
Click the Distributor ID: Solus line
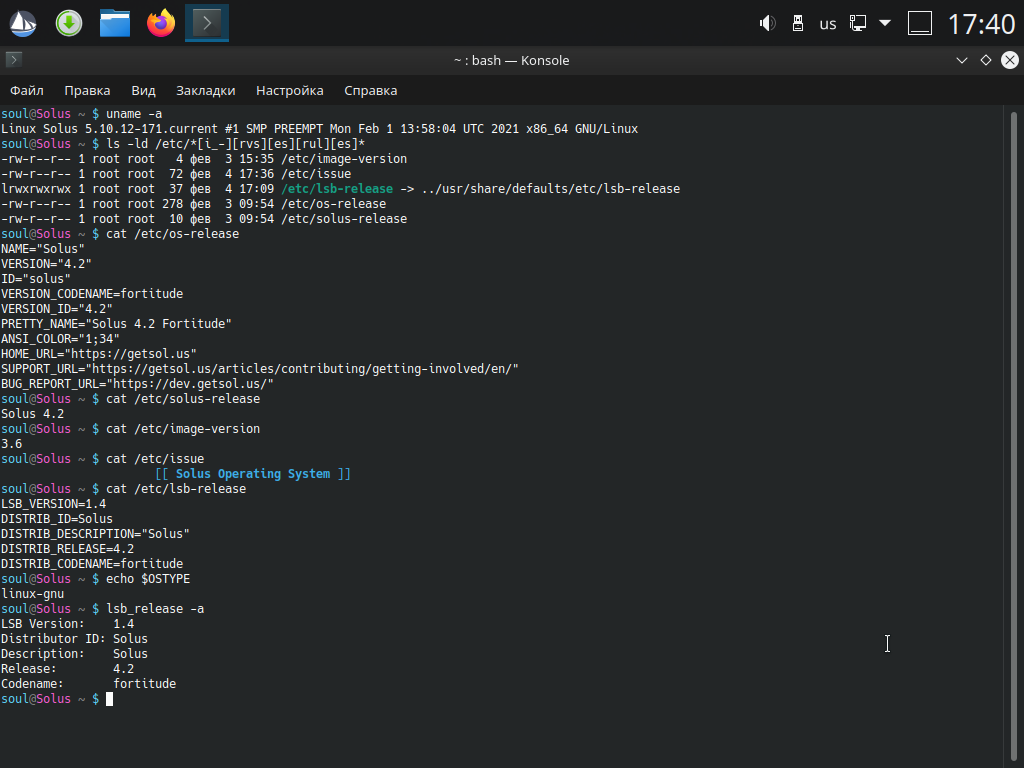pyautogui.click(x=74, y=639)
